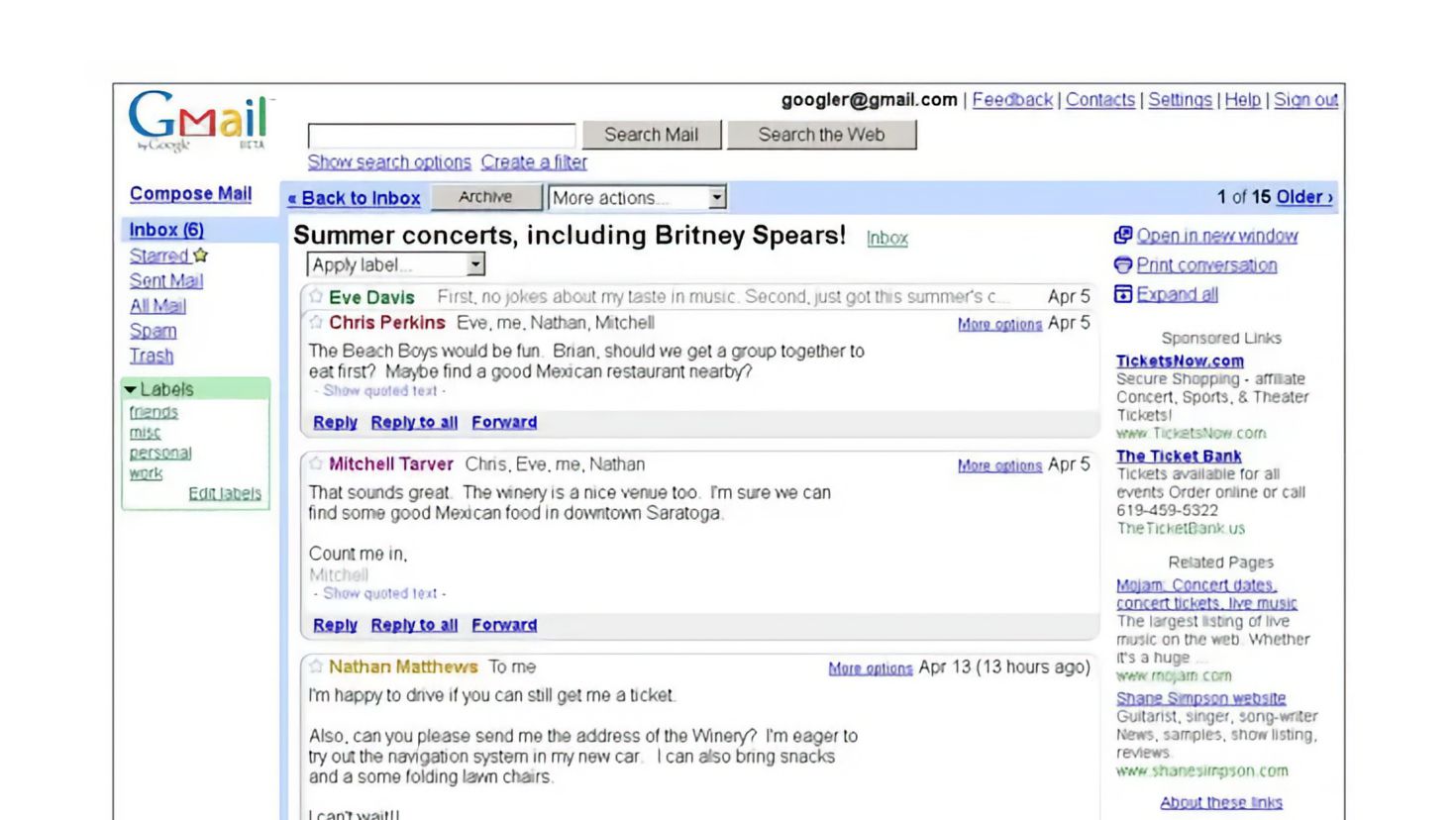Reply to all on Mitchell Tarver message
The width and height of the screenshot is (1456, 820).
(414, 625)
